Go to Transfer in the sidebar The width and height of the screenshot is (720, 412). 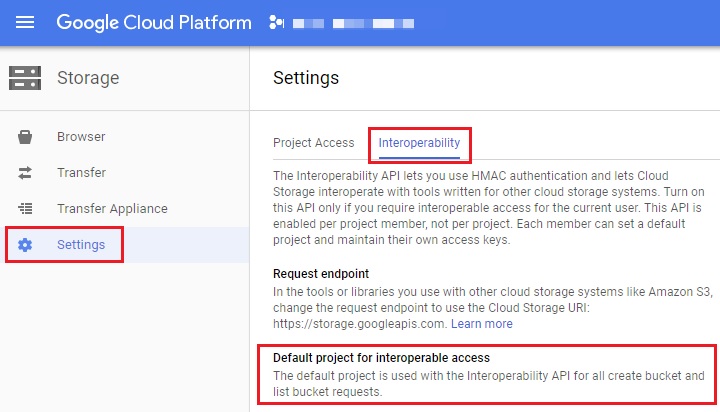click(81, 173)
